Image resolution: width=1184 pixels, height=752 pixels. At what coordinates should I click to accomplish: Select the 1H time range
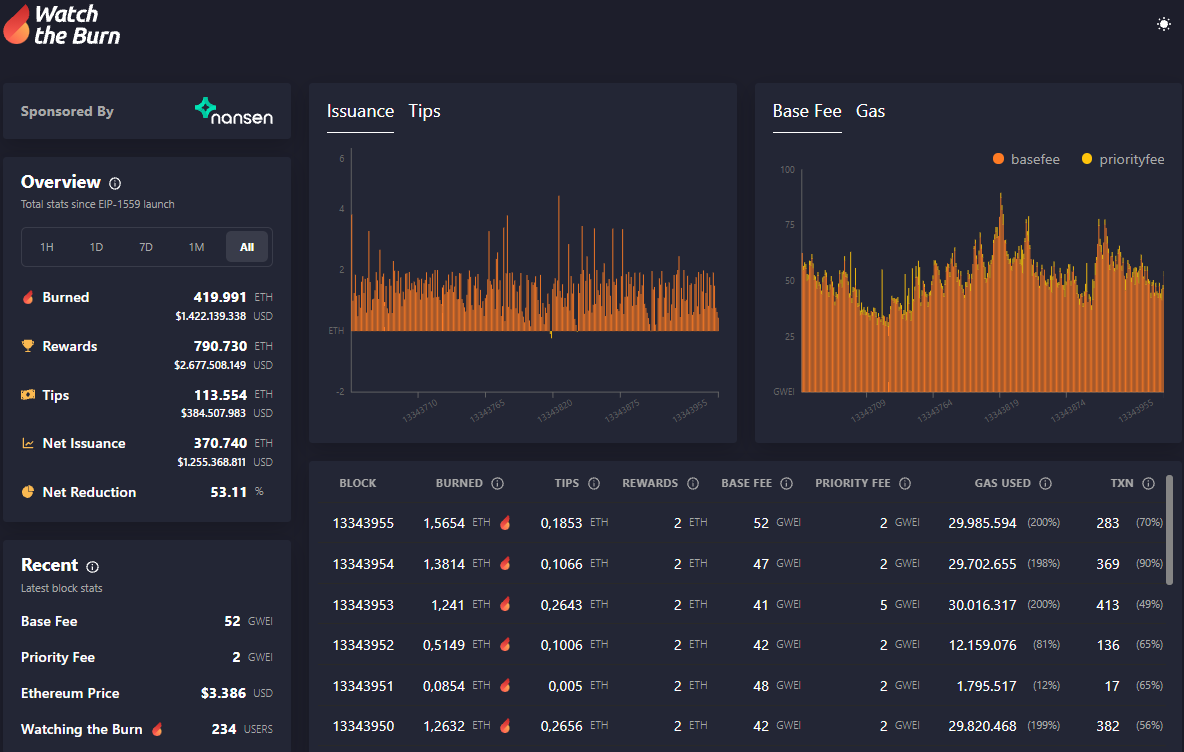47,247
